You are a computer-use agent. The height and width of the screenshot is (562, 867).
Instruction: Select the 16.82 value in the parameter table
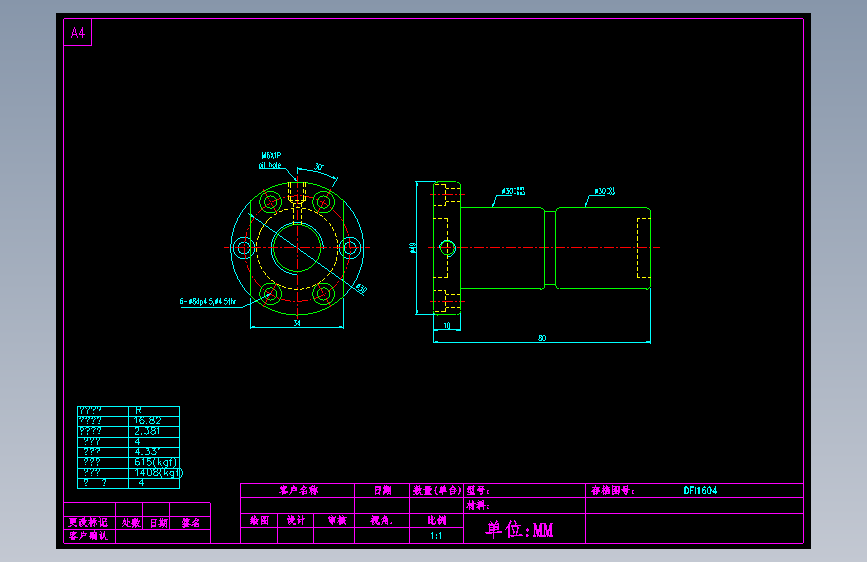[147, 420]
